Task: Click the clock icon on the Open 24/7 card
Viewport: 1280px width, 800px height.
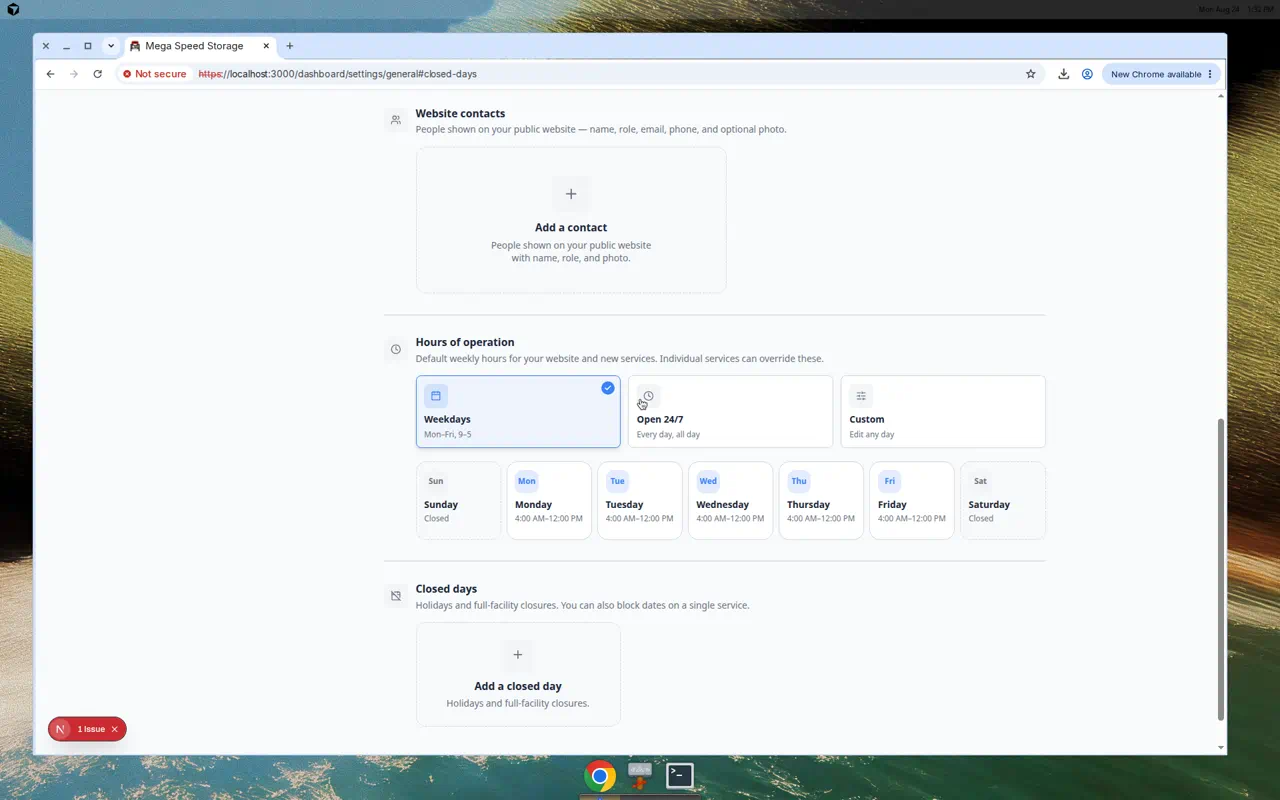Action: pyautogui.click(x=648, y=396)
